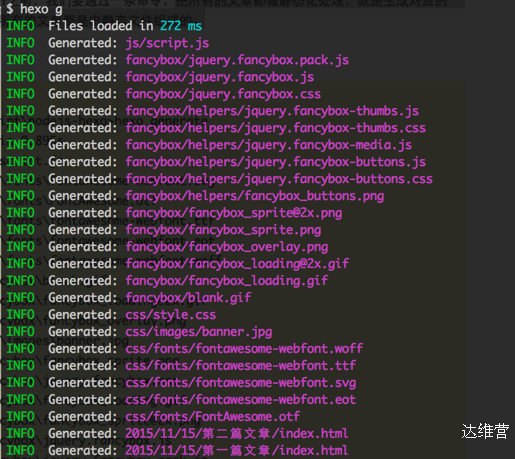This screenshot has width=515, height=459.
Task: Click the js/script.js file path
Action: coord(167,43)
